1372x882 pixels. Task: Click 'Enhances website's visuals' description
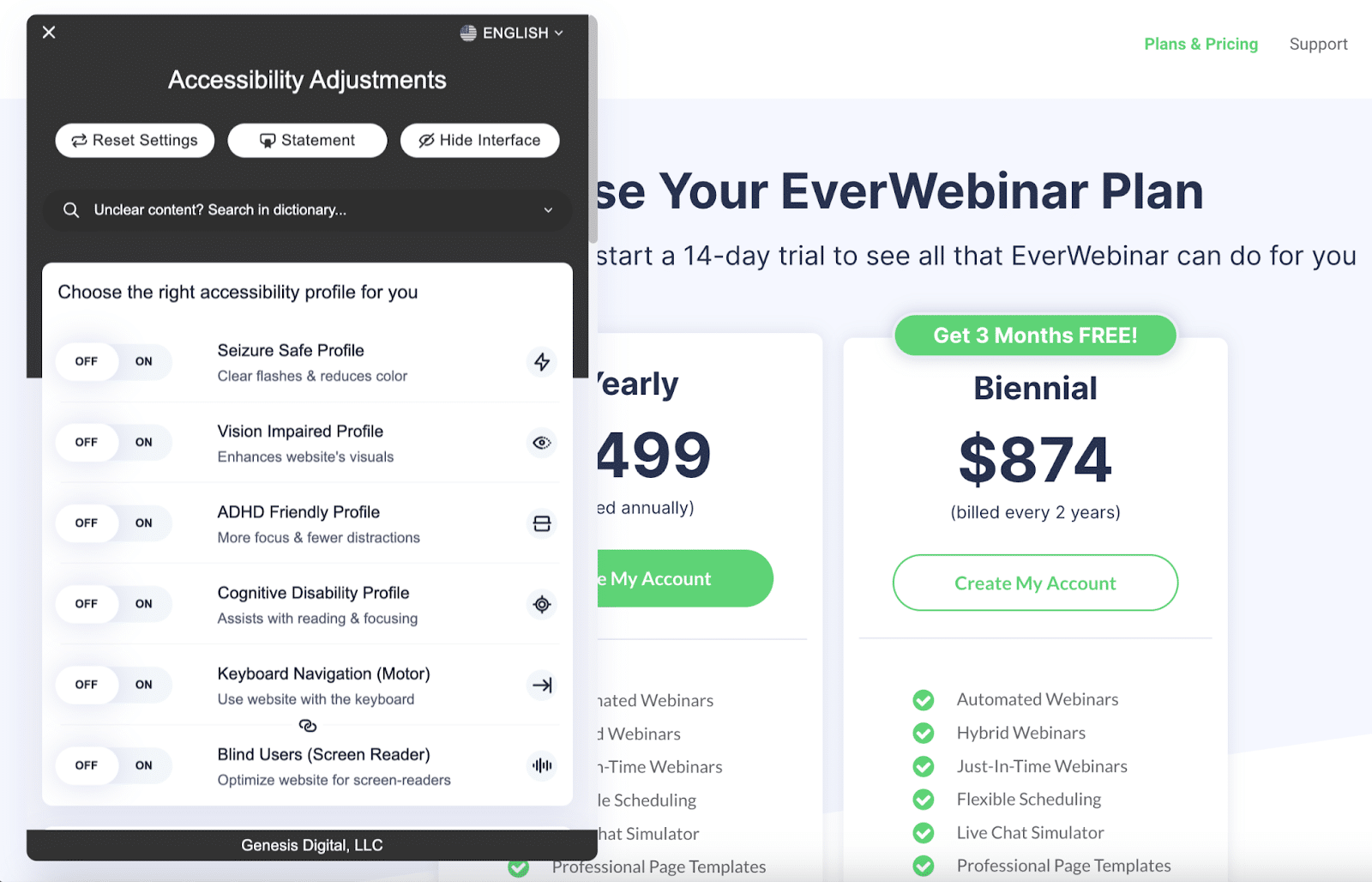305,456
